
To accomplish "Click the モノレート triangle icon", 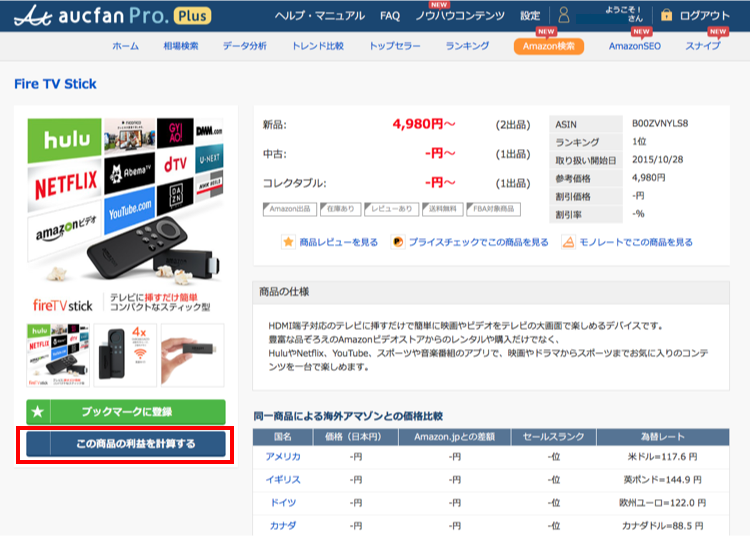I will tap(568, 242).
